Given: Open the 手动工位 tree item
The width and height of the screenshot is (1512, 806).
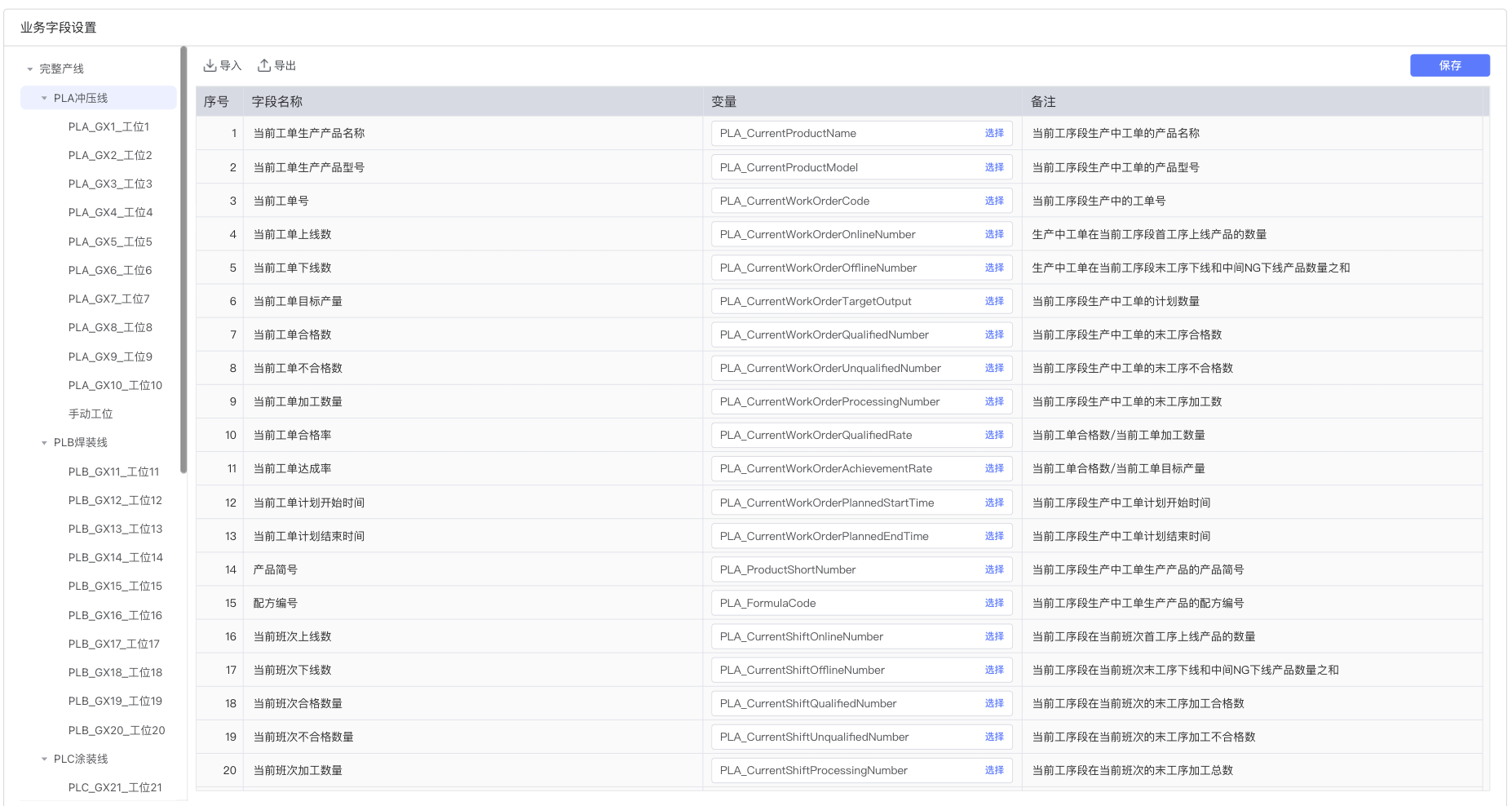Looking at the screenshot, I should click(91, 414).
